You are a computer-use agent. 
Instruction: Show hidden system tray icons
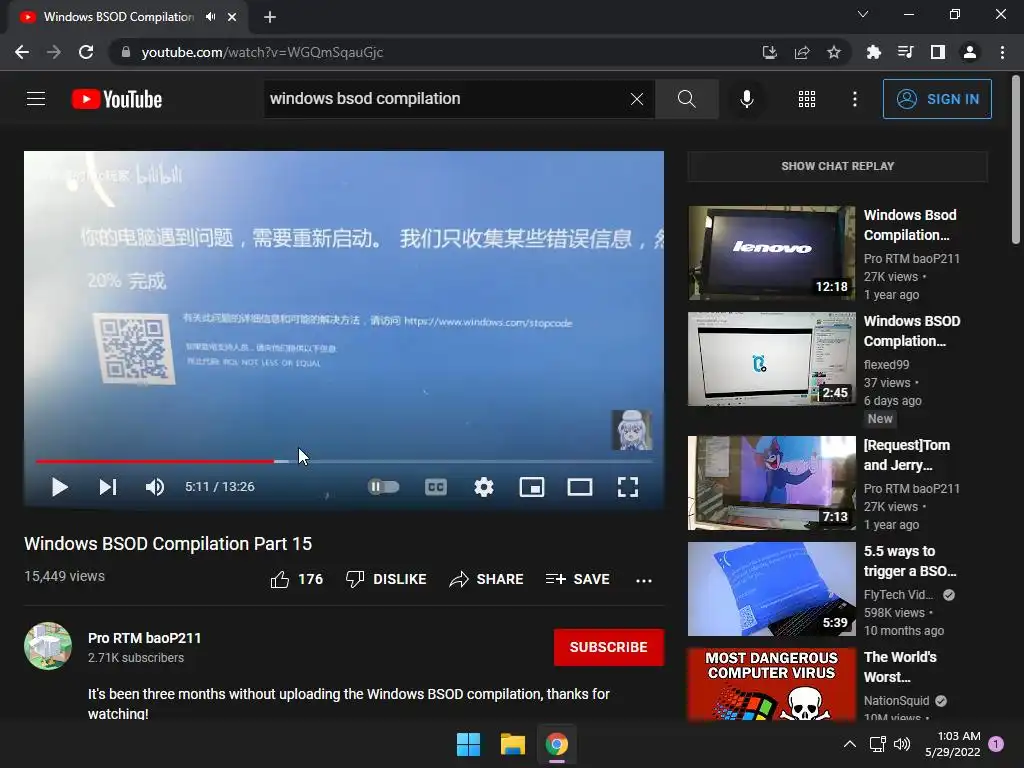click(x=850, y=744)
